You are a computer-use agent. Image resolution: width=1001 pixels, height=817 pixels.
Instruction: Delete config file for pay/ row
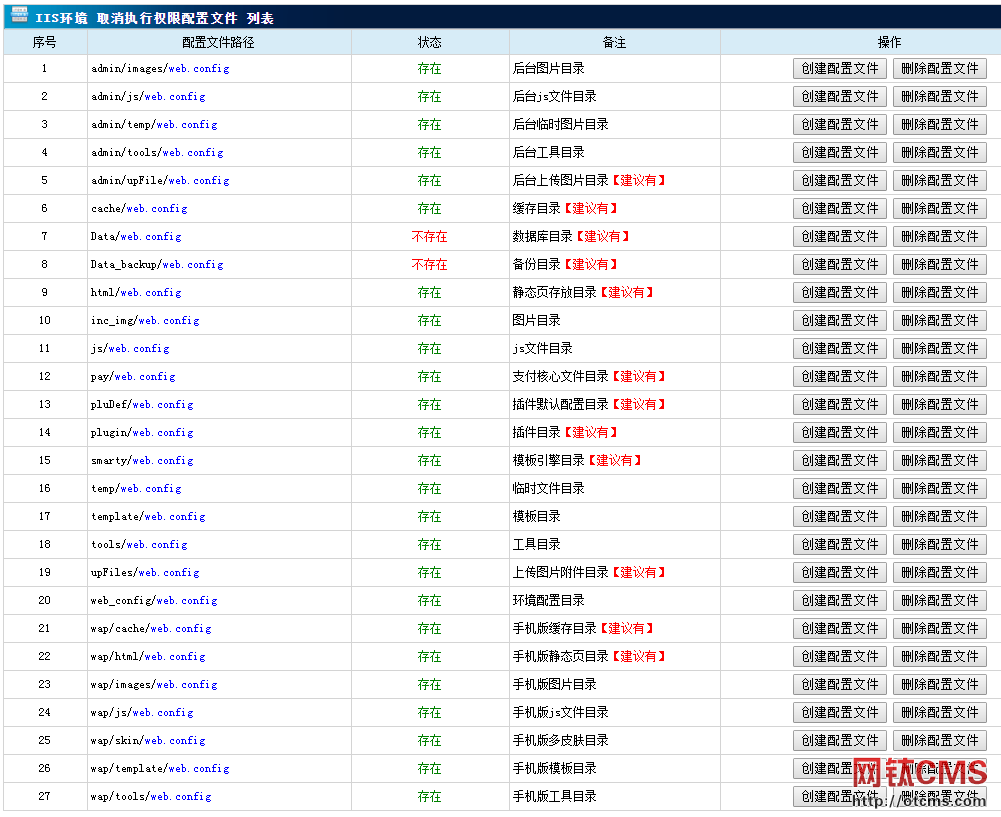[x=939, y=377]
